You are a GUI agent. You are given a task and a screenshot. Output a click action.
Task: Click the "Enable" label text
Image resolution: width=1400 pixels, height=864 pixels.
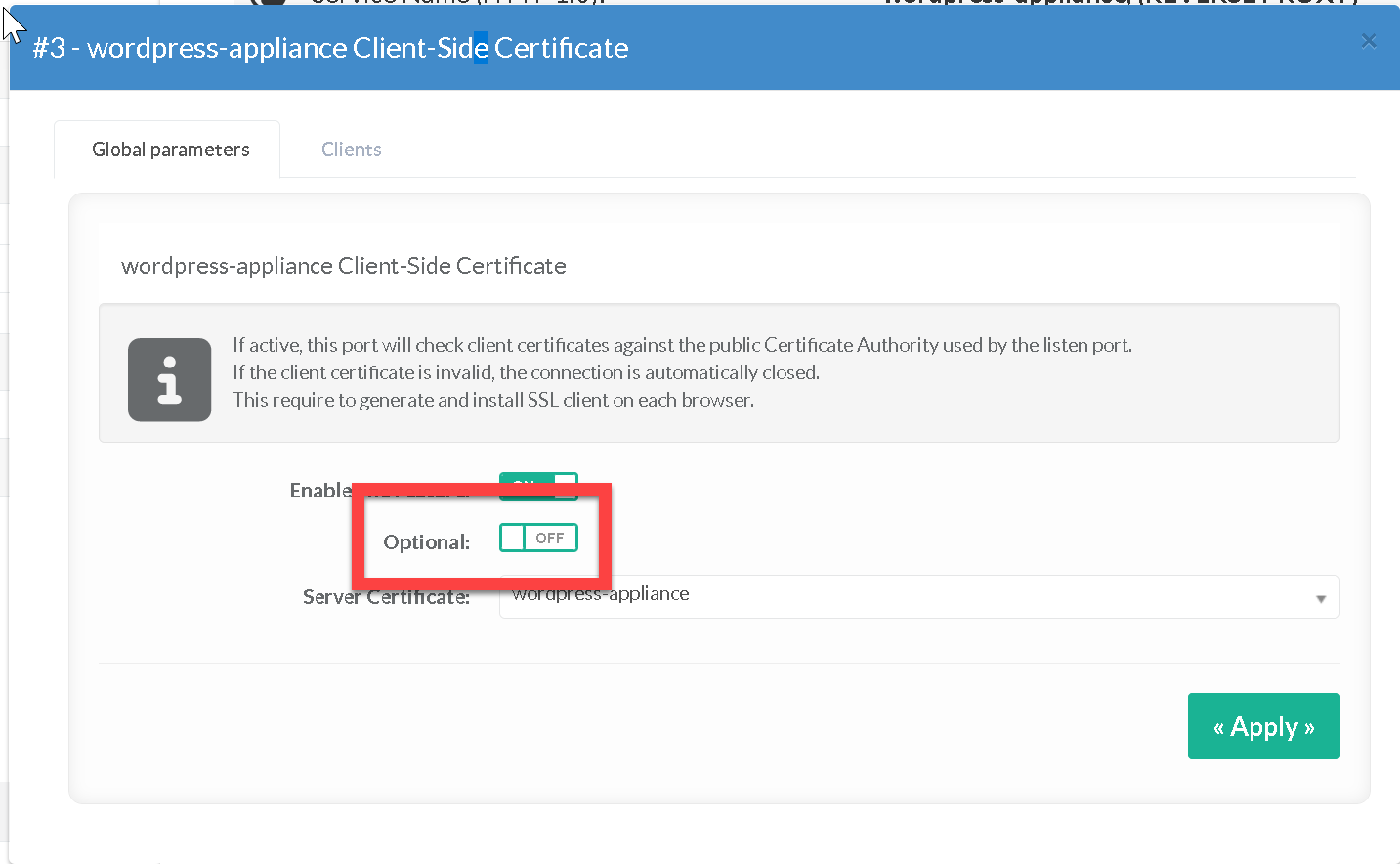(x=319, y=491)
